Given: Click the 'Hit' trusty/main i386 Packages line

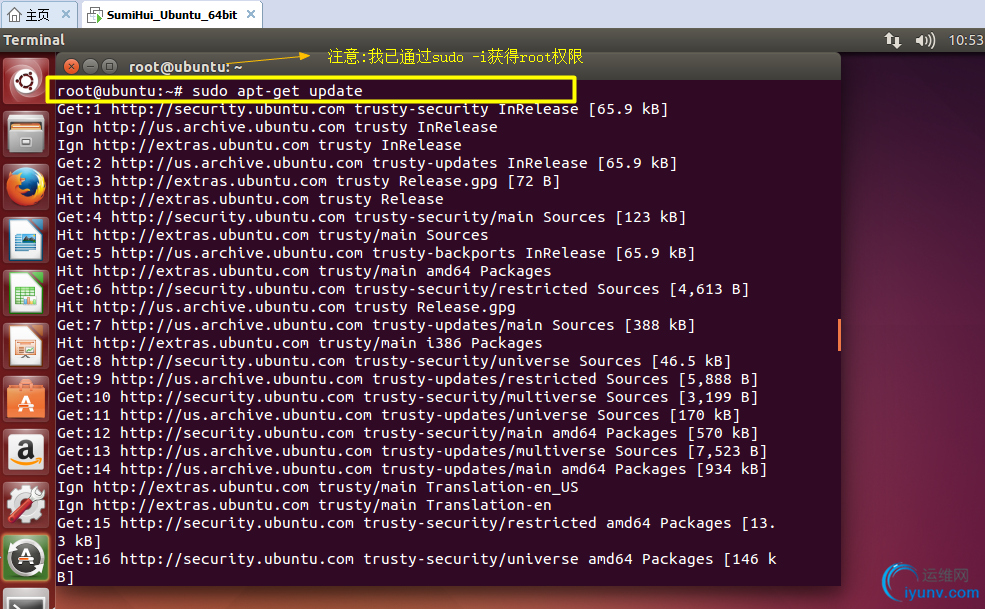Looking at the screenshot, I should pyautogui.click(x=300, y=343).
